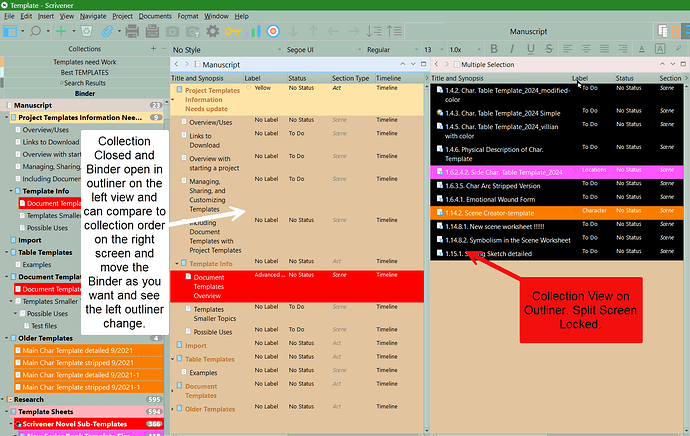Image resolution: width=690 pixels, height=436 pixels.
Task: Click the bar chart statistics icon
Action: point(256,32)
